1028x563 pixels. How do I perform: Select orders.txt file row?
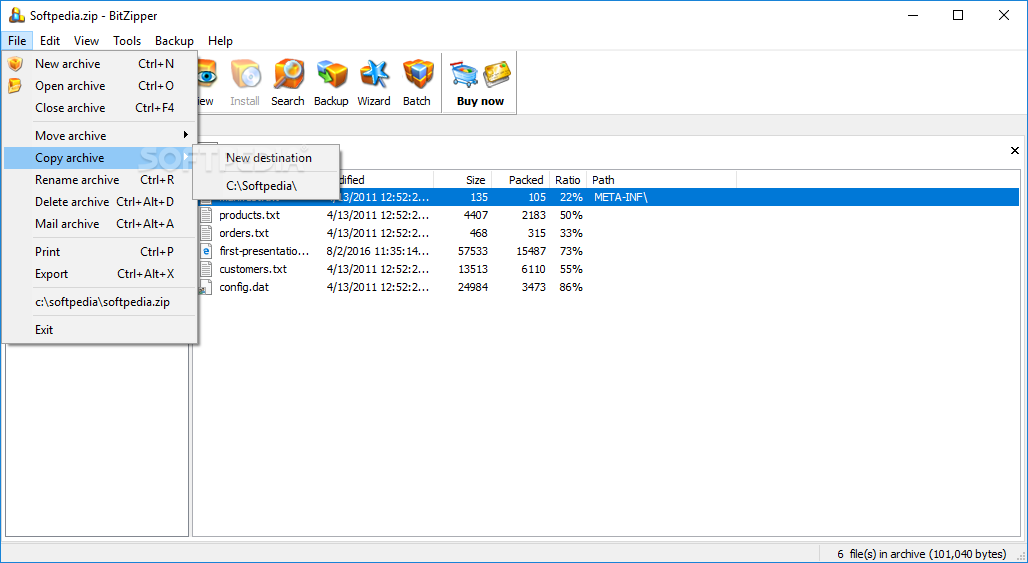click(610, 233)
